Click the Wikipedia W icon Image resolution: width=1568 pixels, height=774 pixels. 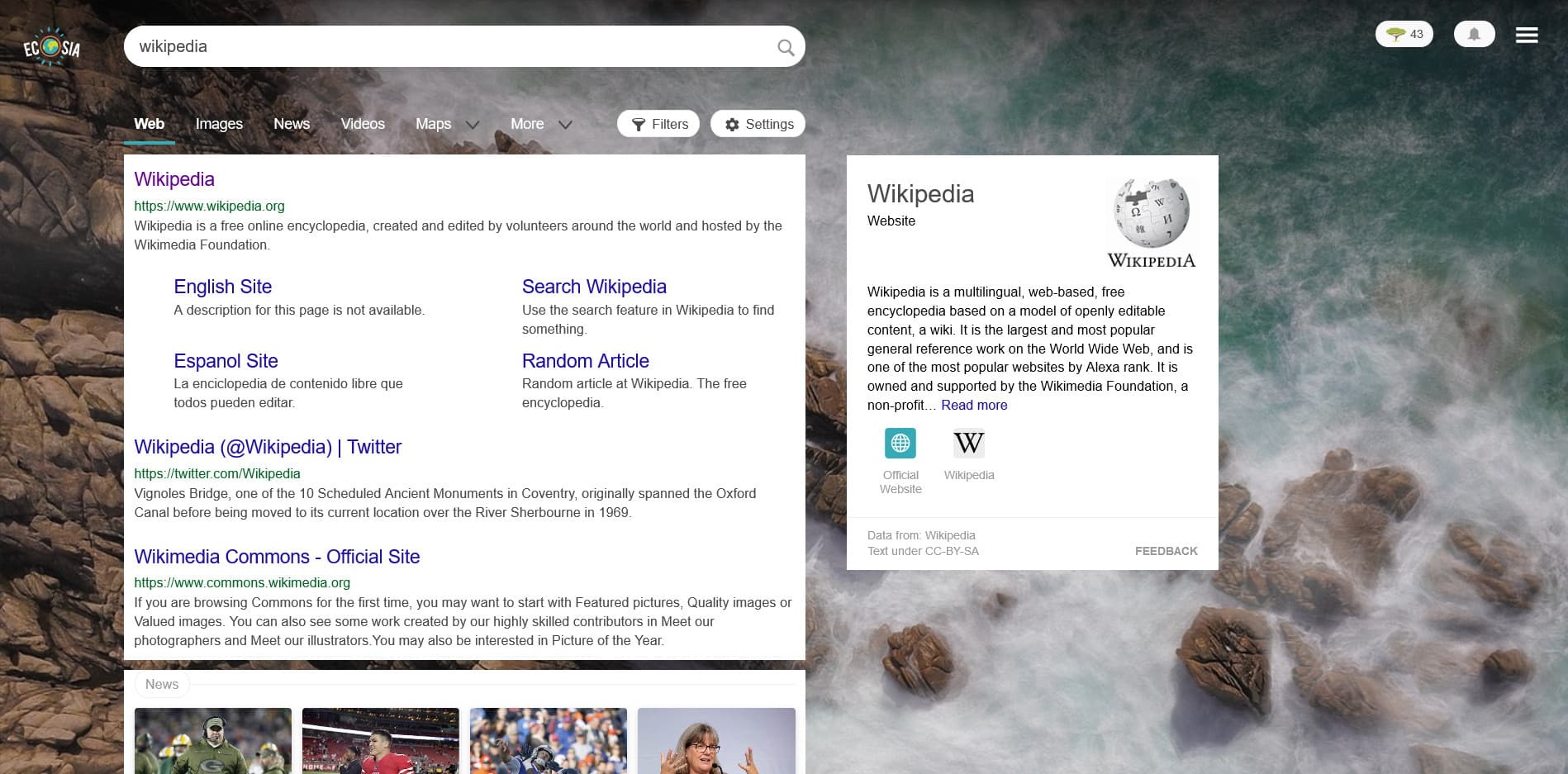point(969,444)
